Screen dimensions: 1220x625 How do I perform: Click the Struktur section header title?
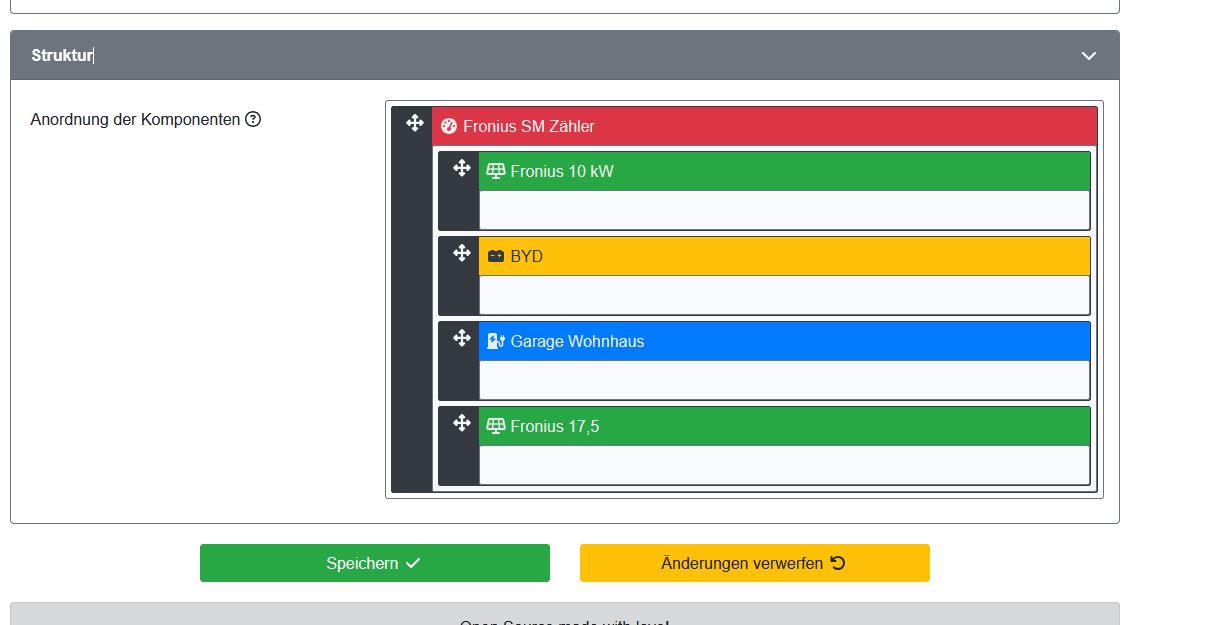click(61, 56)
